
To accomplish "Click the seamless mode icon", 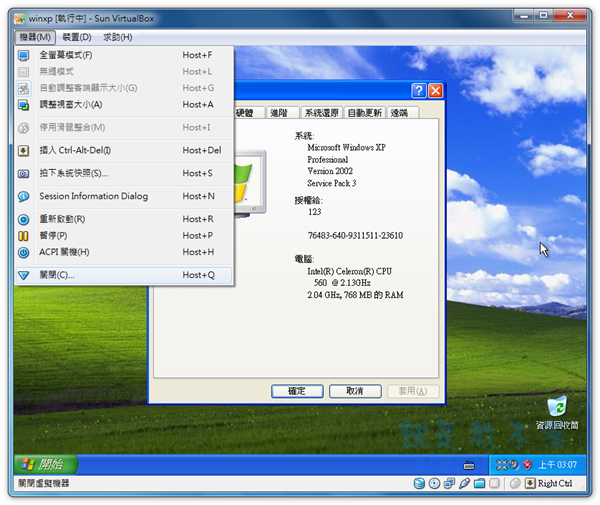I will click(24, 72).
